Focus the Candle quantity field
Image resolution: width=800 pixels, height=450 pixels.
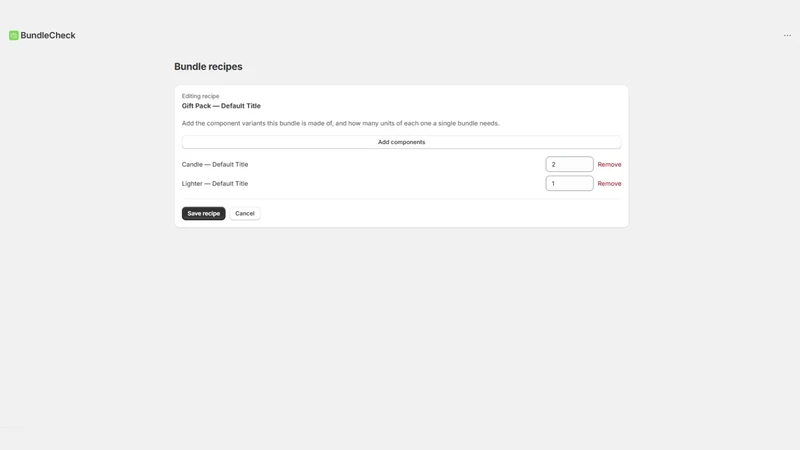569,164
